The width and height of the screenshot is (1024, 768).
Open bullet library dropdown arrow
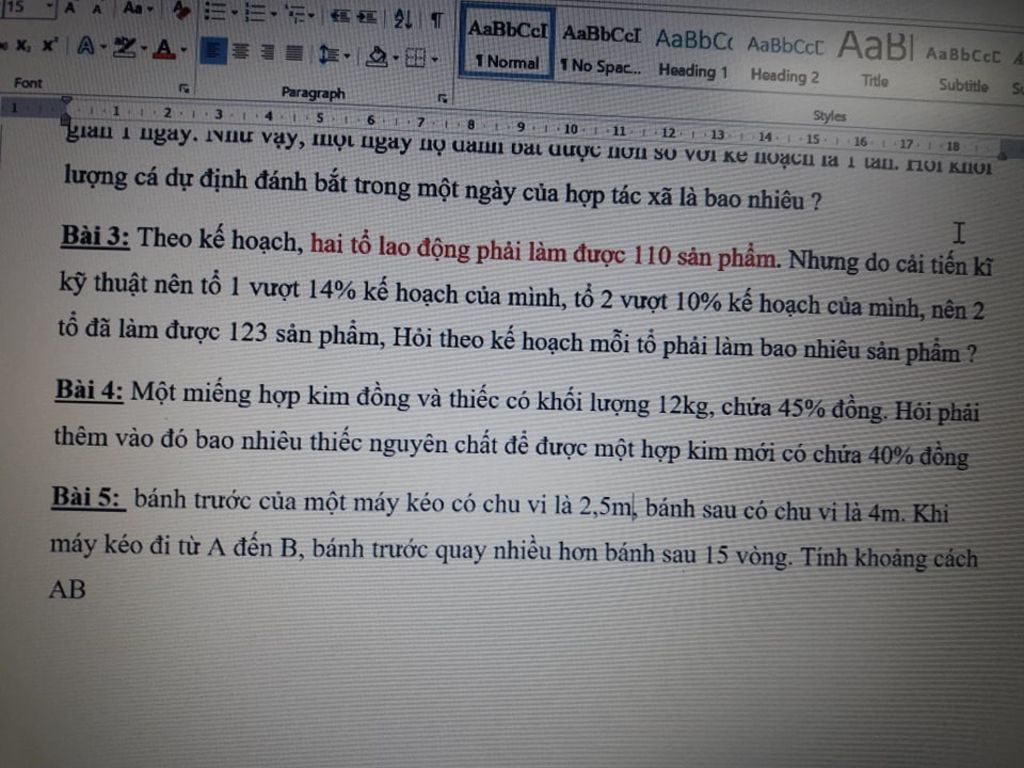pyautogui.click(x=234, y=12)
